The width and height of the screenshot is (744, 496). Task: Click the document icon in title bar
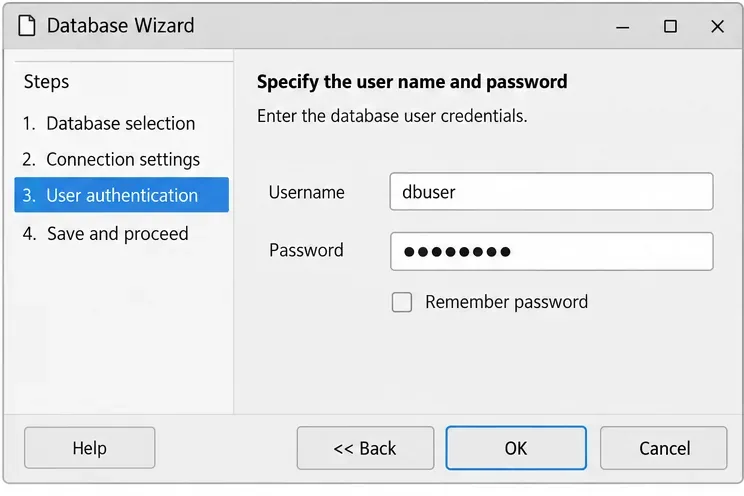pyautogui.click(x=27, y=26)
